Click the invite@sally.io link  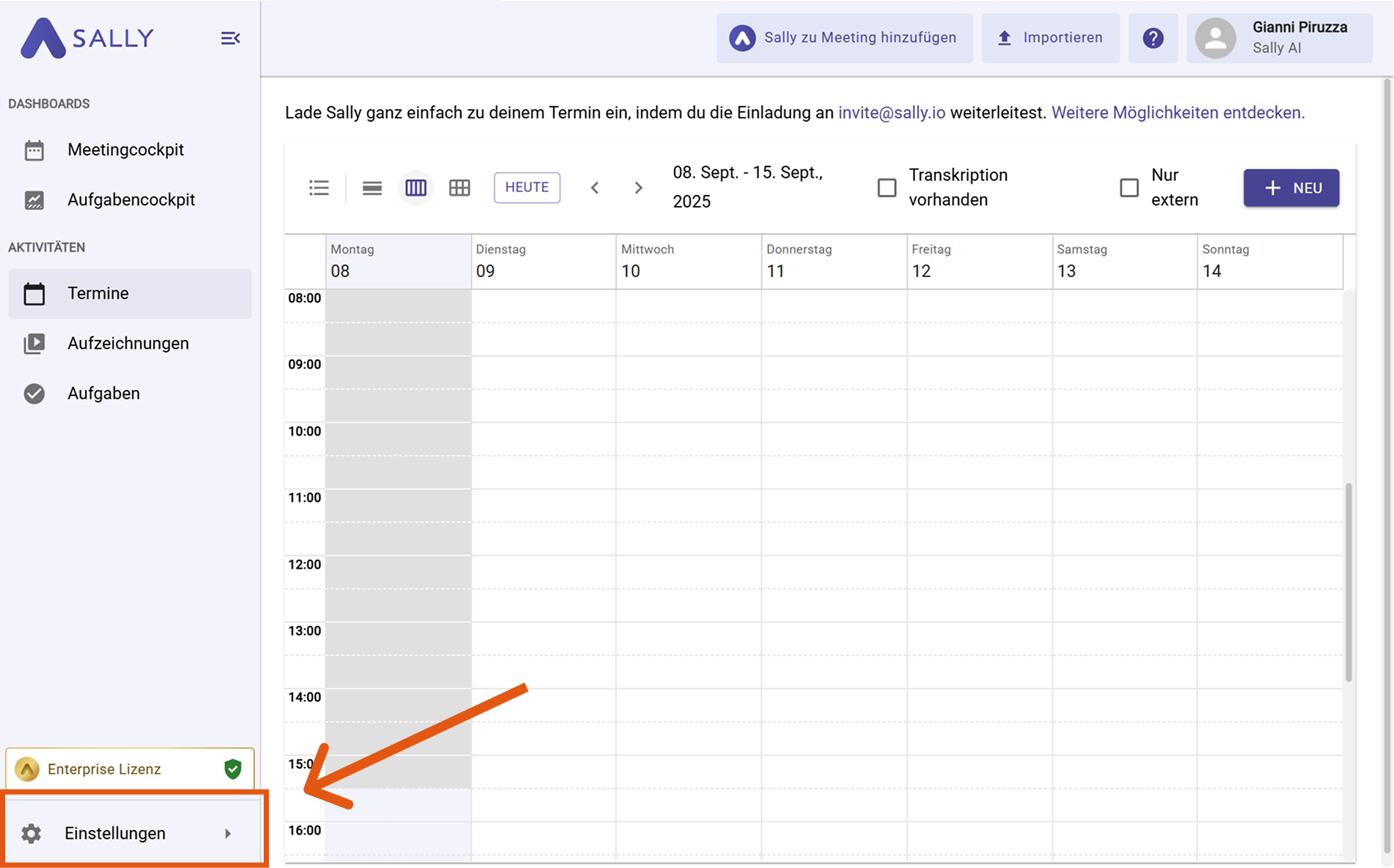[x=891, y=113]
